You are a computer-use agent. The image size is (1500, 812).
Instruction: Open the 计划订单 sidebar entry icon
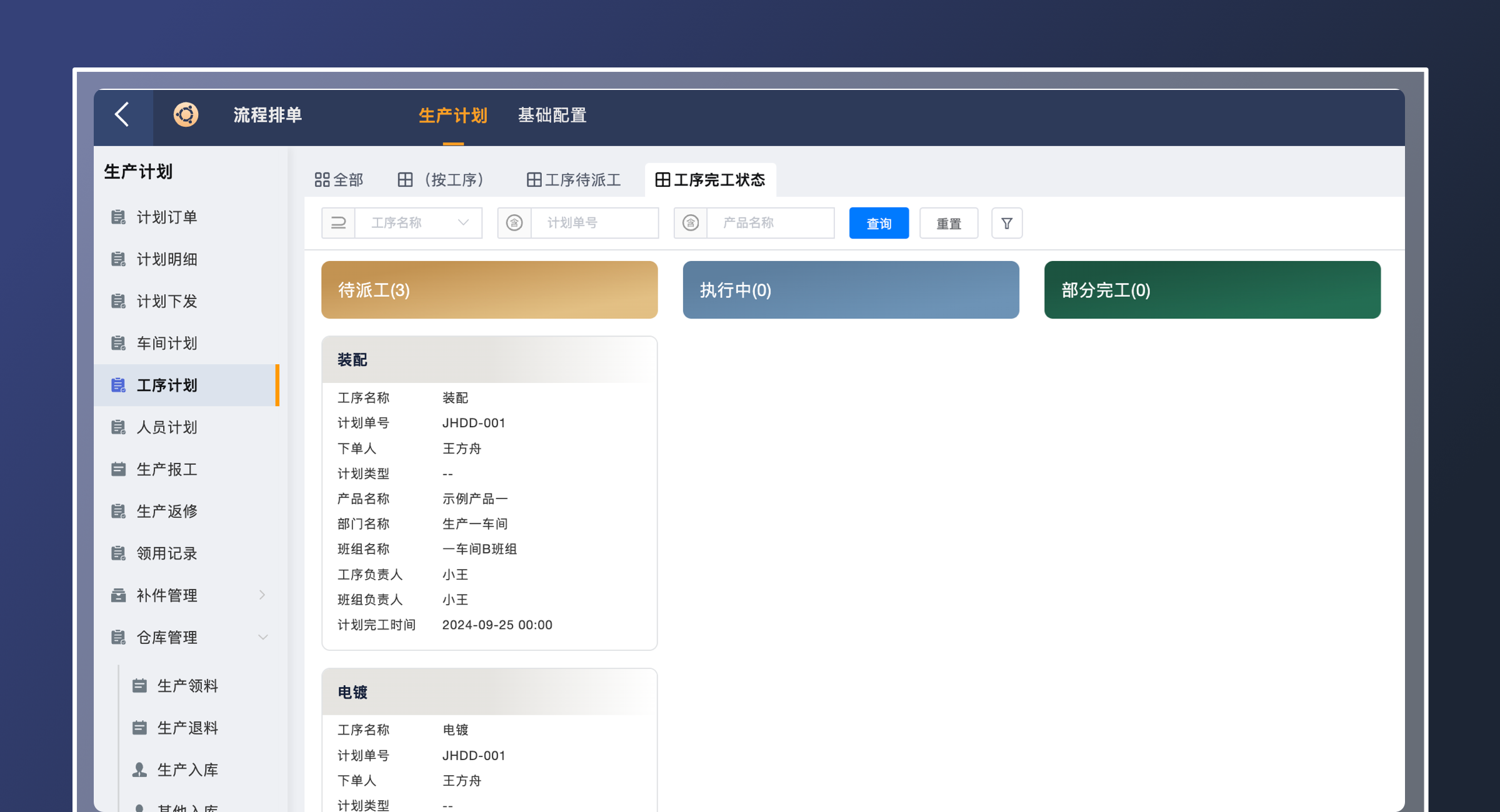[119, 217]
